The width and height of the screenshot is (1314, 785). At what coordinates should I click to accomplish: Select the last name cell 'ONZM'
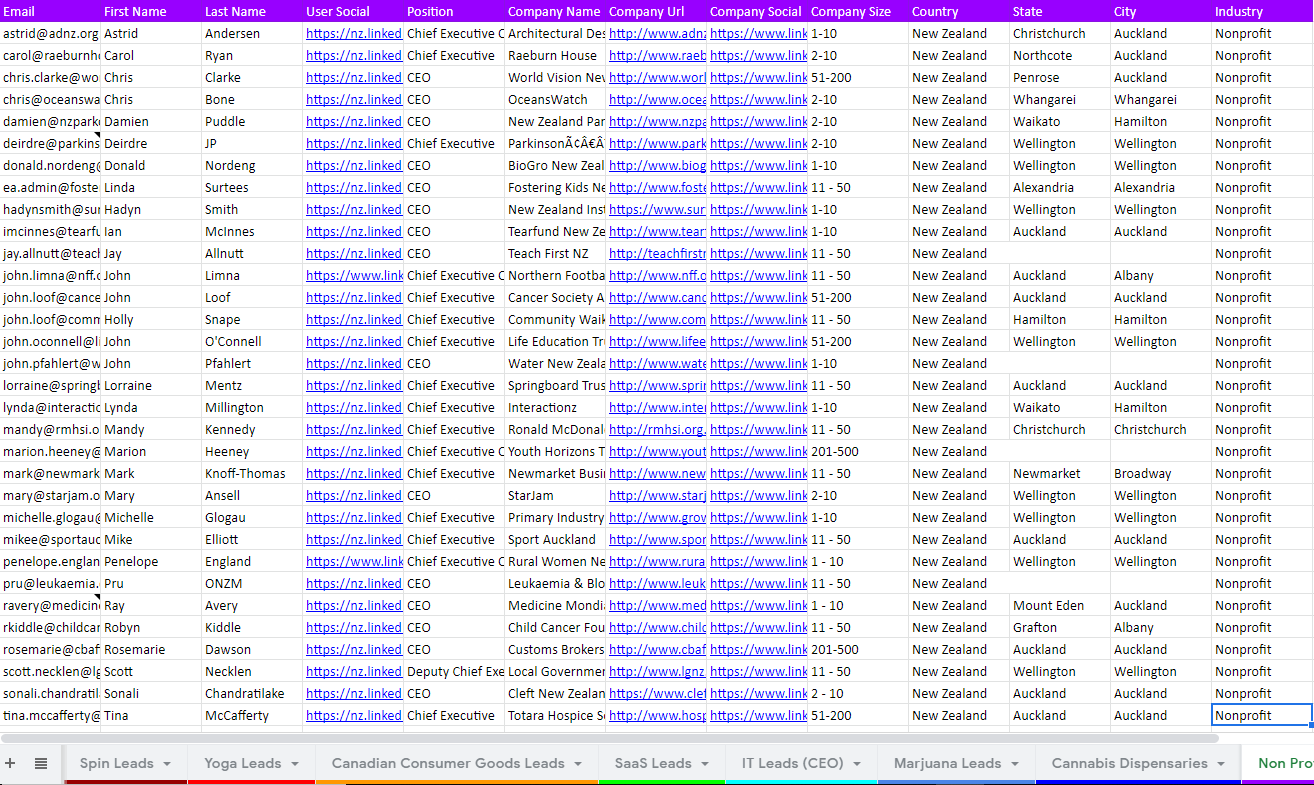pos(252,583)
